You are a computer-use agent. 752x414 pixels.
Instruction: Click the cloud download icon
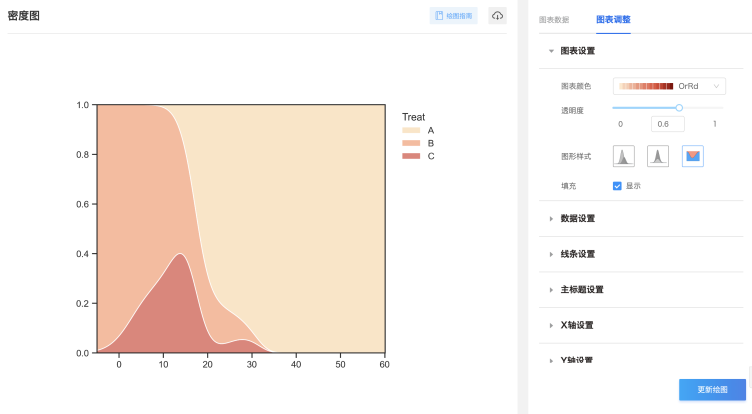pos(497,15)
